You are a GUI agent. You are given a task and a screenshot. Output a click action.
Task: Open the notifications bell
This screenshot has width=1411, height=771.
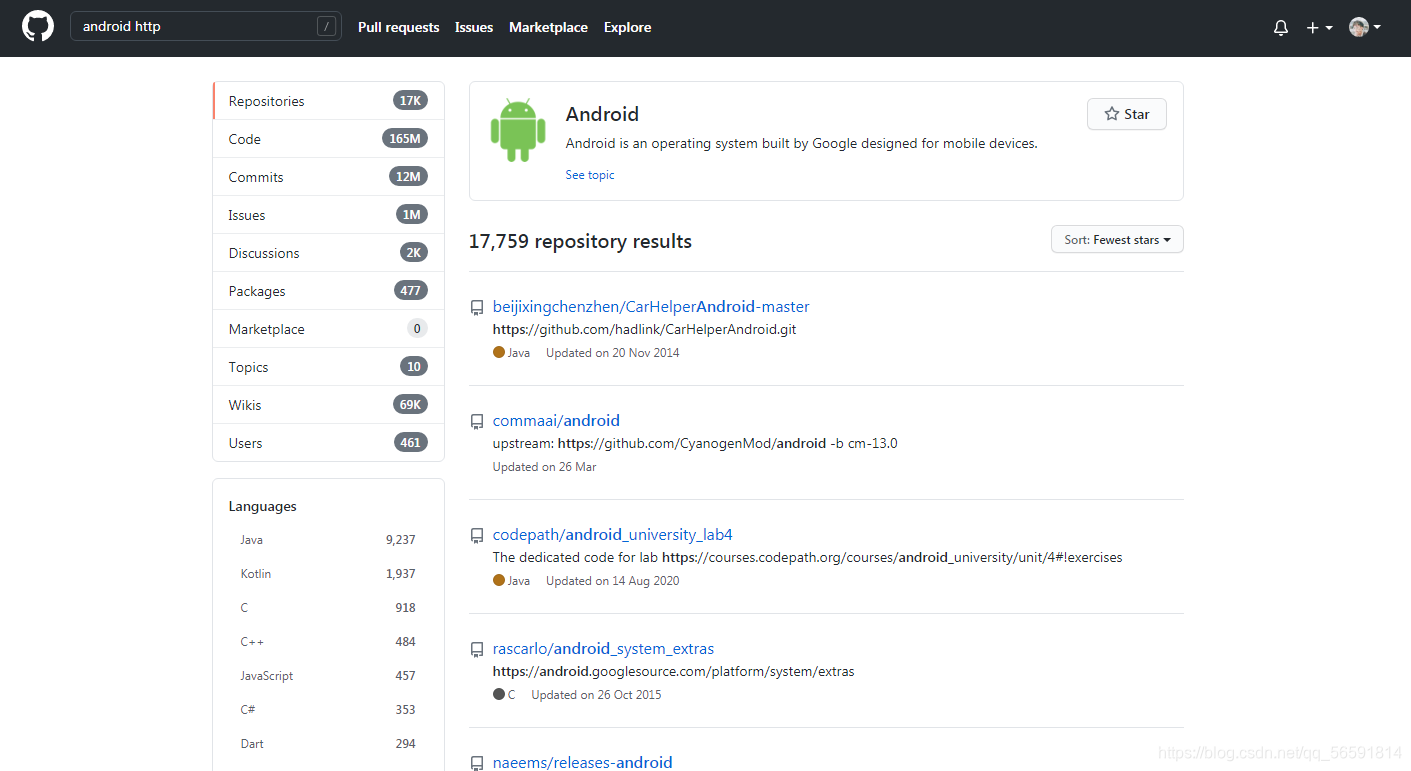pyautogui.click(x=1281, y=28)
